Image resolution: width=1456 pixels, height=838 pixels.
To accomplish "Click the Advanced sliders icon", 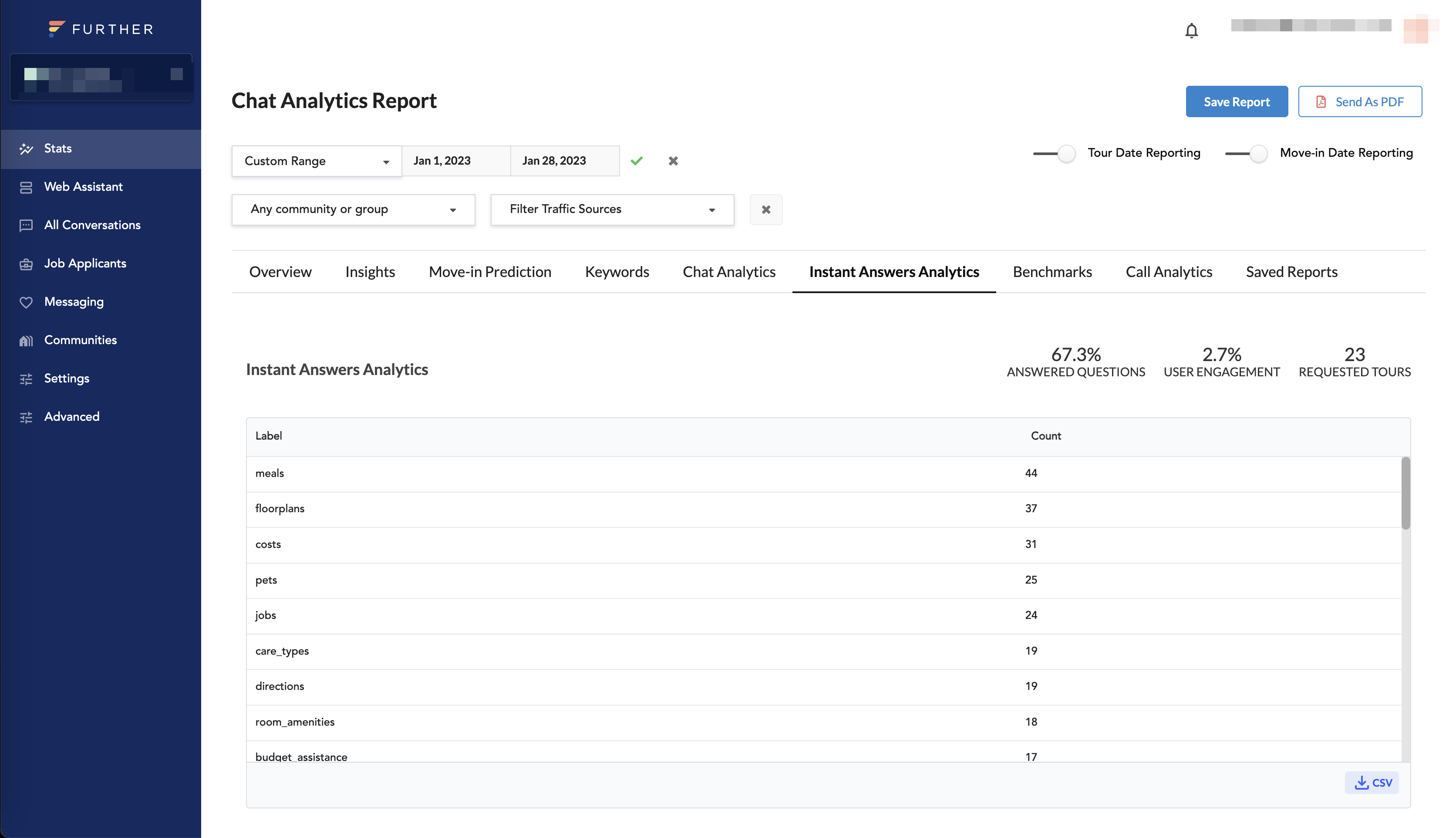I will [26, 417].
